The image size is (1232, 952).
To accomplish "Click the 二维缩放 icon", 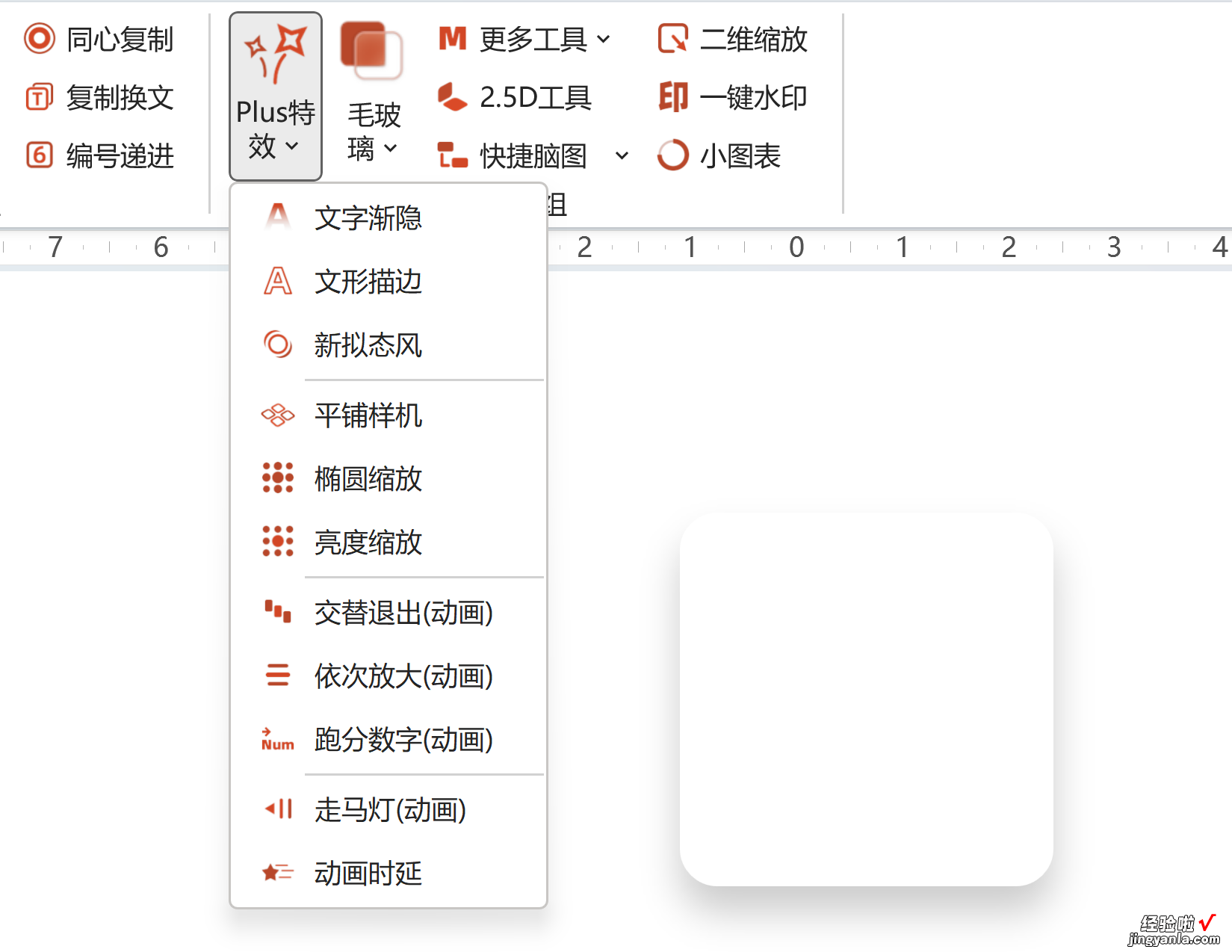I will click(673, 39).
